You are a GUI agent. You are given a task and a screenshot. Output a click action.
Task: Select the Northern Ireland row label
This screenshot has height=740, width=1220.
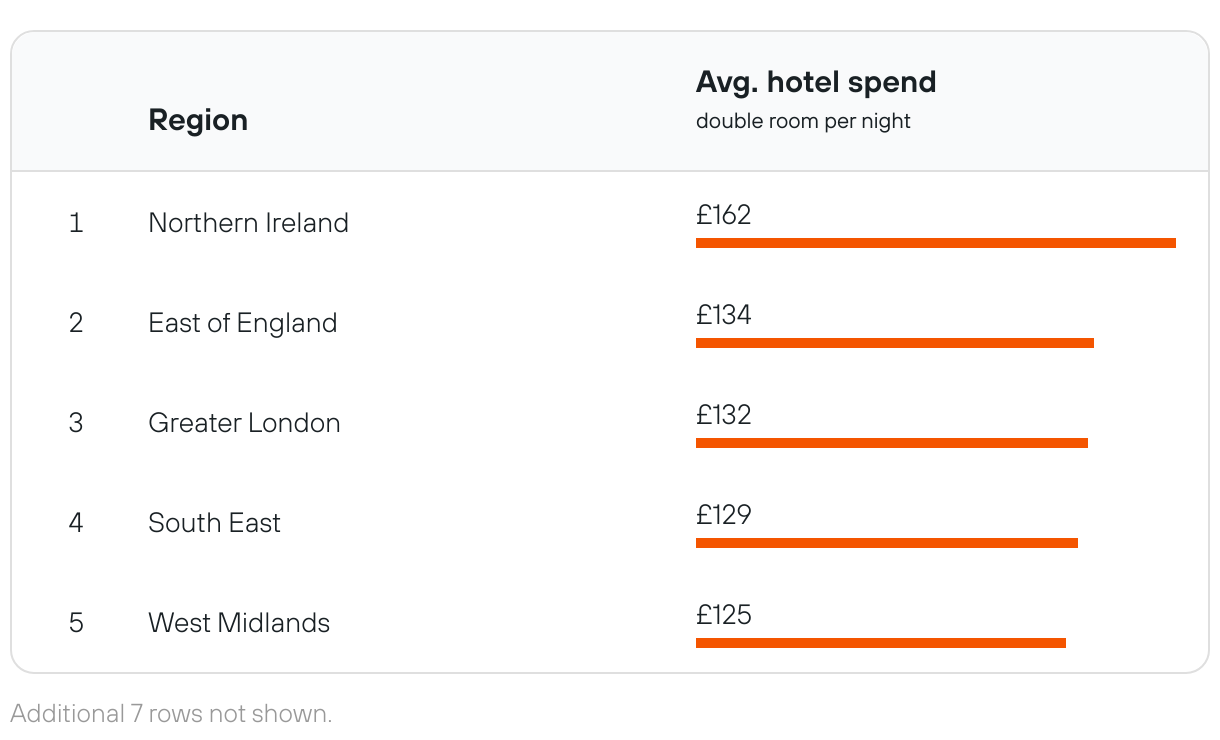(248, 222)
